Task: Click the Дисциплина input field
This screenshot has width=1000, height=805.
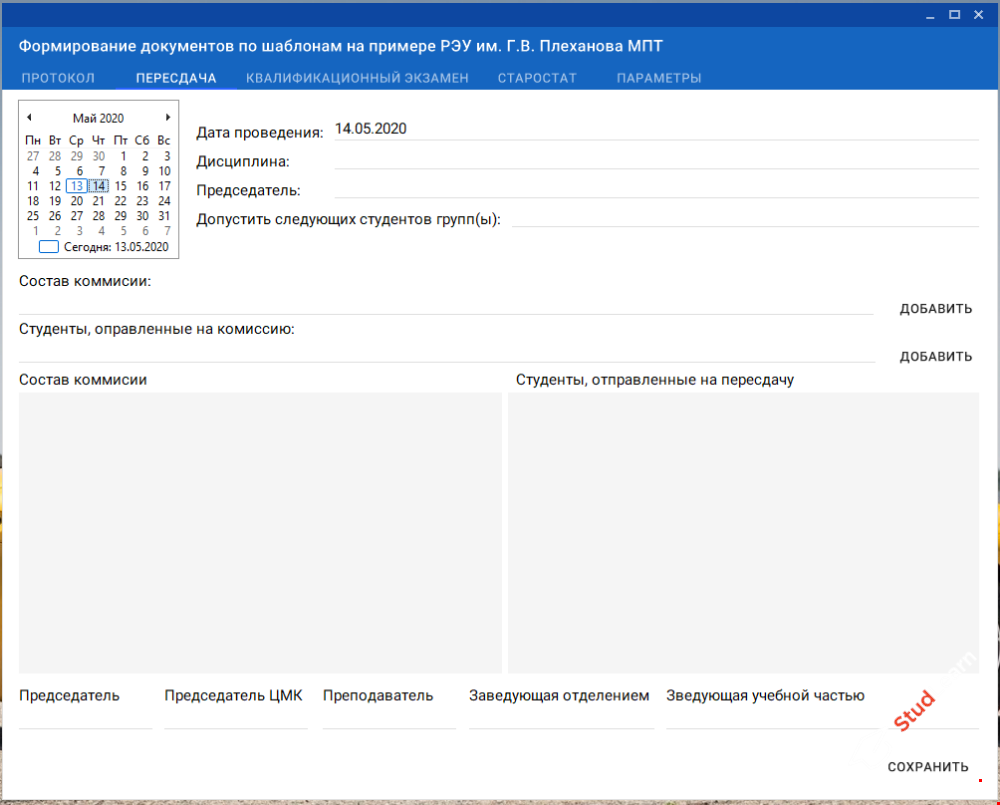Action: tap(655, 159)
